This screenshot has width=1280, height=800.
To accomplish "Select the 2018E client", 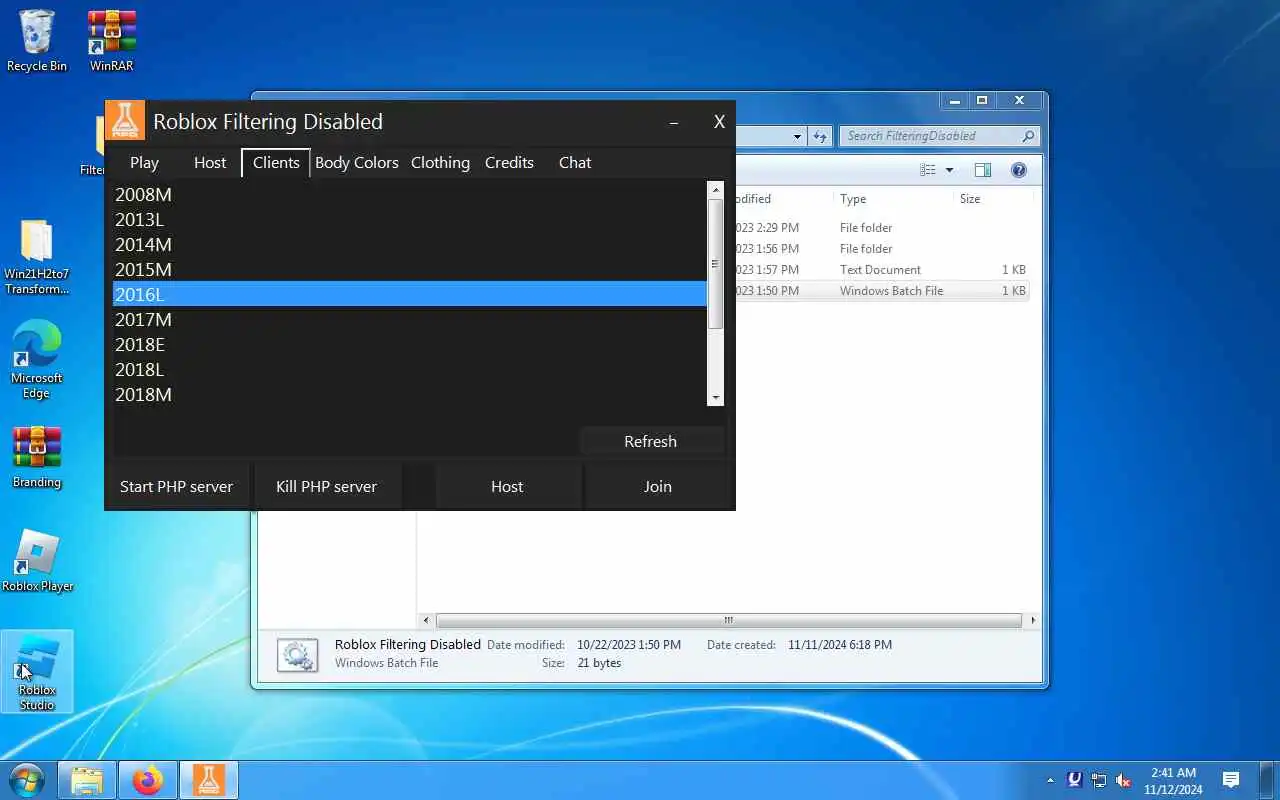I will pos(410,344).
